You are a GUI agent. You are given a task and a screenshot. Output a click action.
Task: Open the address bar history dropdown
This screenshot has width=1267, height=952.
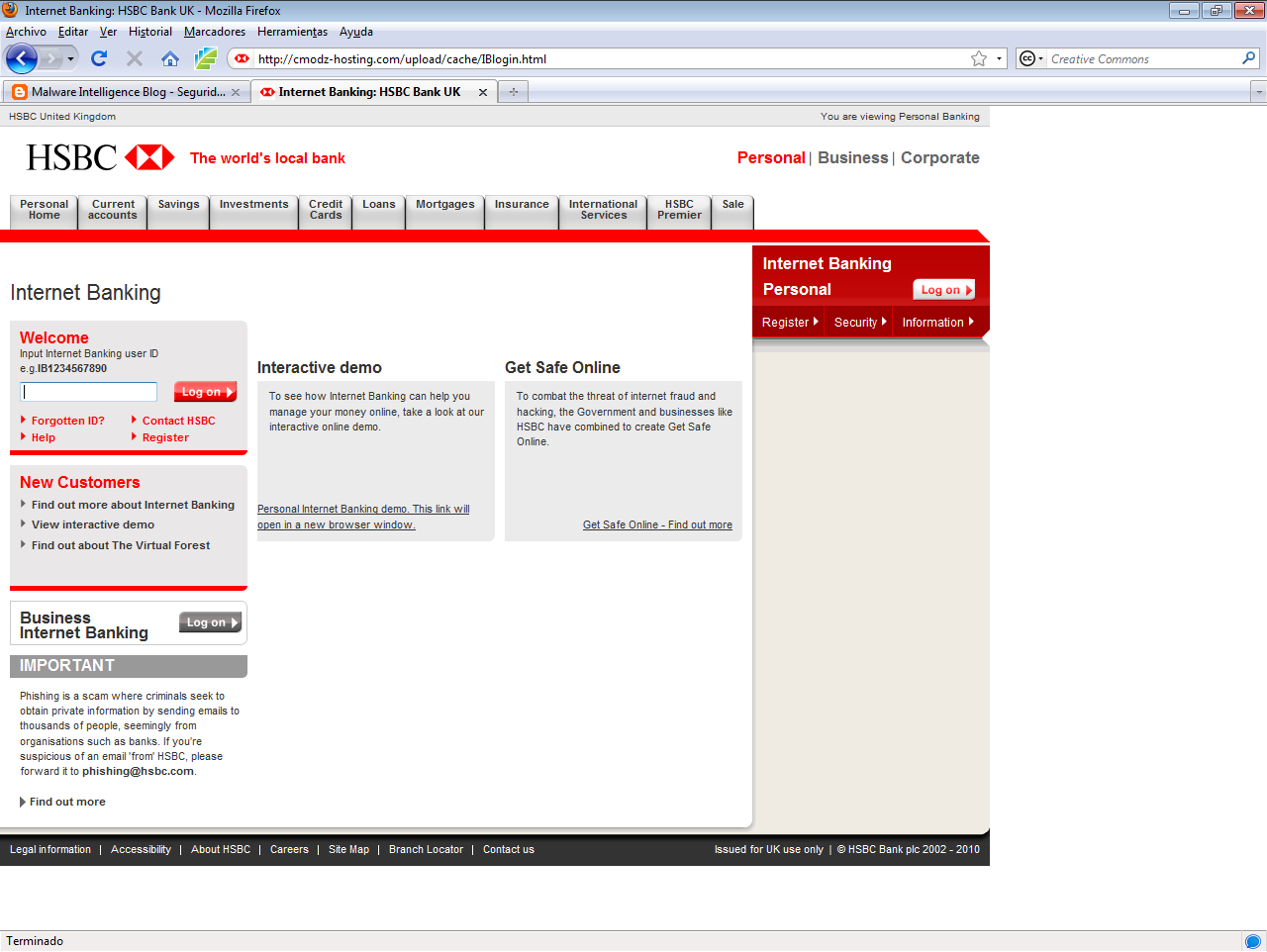[999, 59]
